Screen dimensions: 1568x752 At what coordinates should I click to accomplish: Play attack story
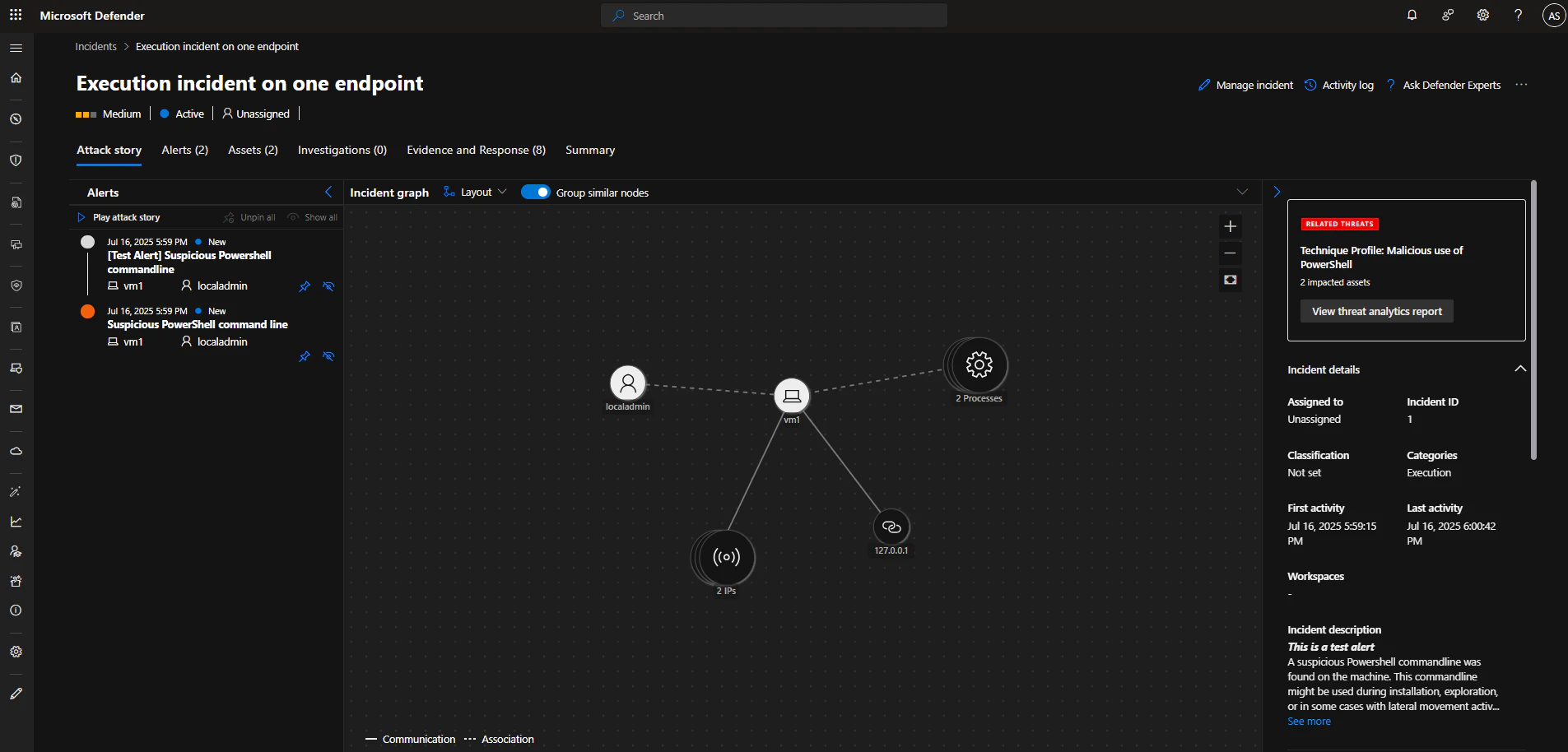coord(119,217)
